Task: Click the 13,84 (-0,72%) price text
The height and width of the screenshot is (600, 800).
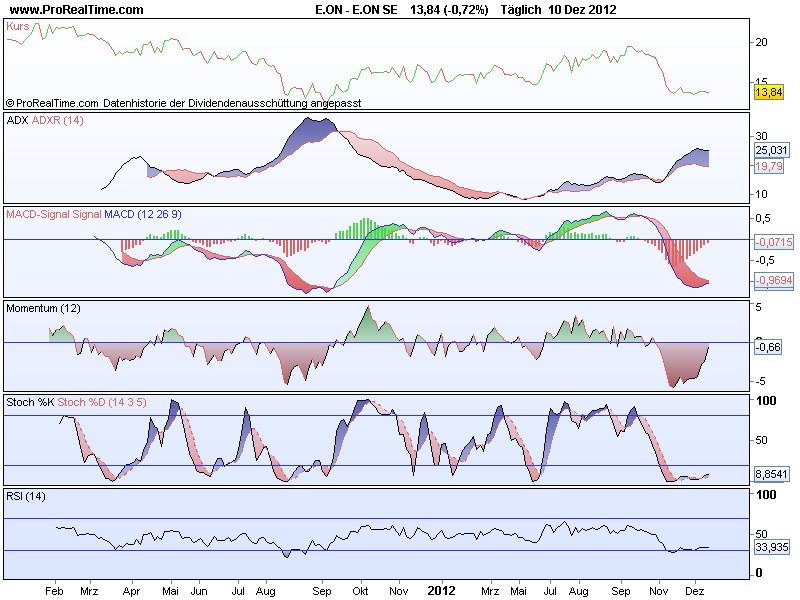Action: click(449, 10)
